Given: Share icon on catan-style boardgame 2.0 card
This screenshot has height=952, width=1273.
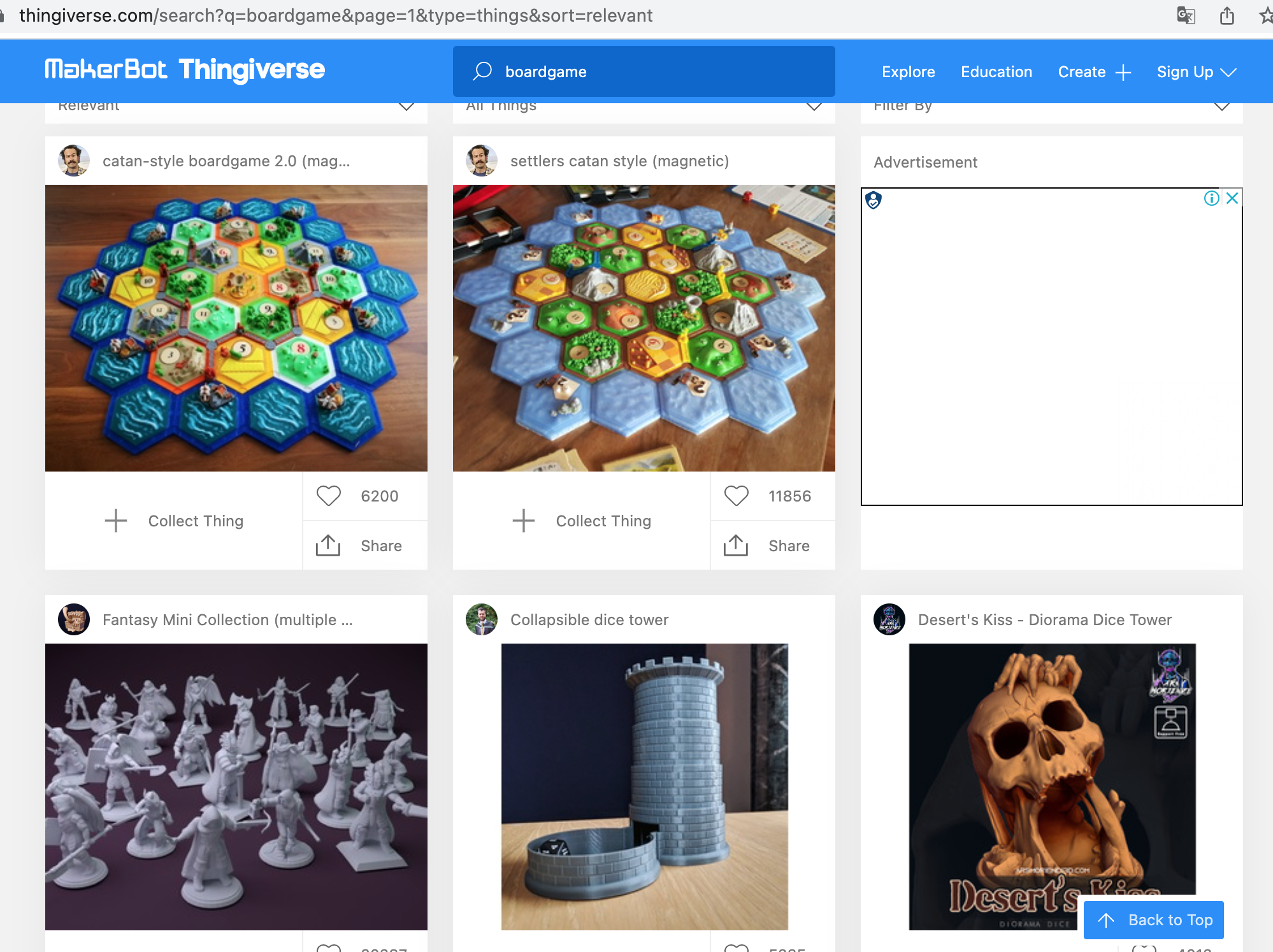Looking at the screenshot, I should tap(328, 545).
